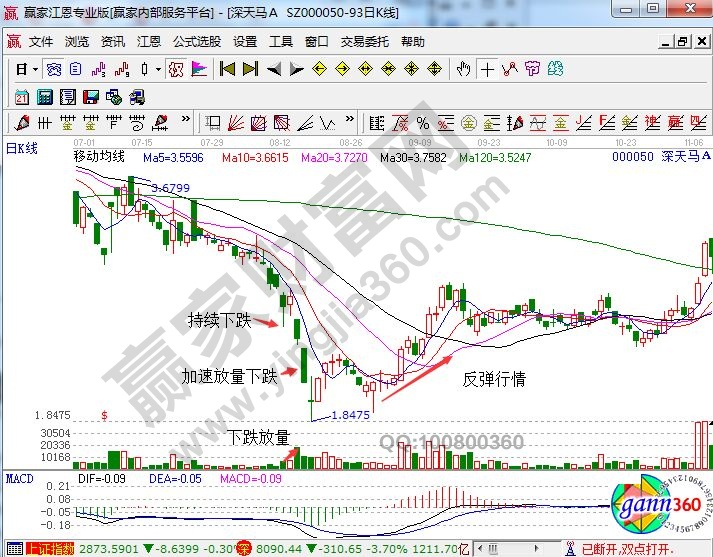
Task: Toggle the hand pan tool
Action: [x=463, y=69]
